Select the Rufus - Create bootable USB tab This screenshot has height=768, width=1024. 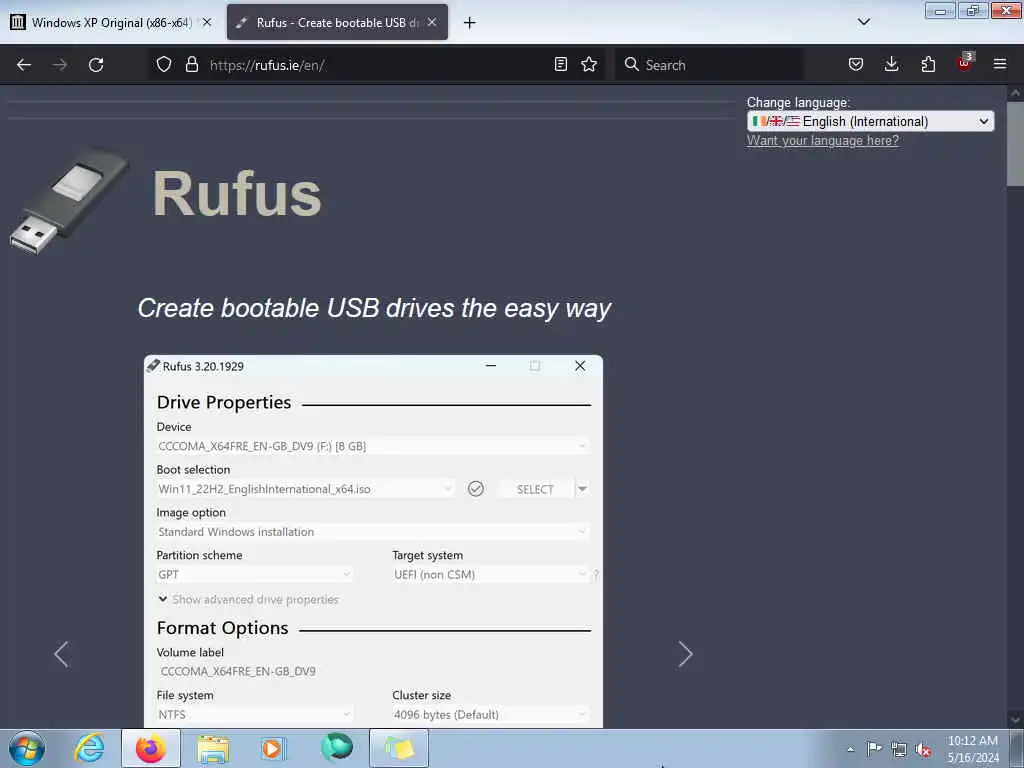(337, 23)
